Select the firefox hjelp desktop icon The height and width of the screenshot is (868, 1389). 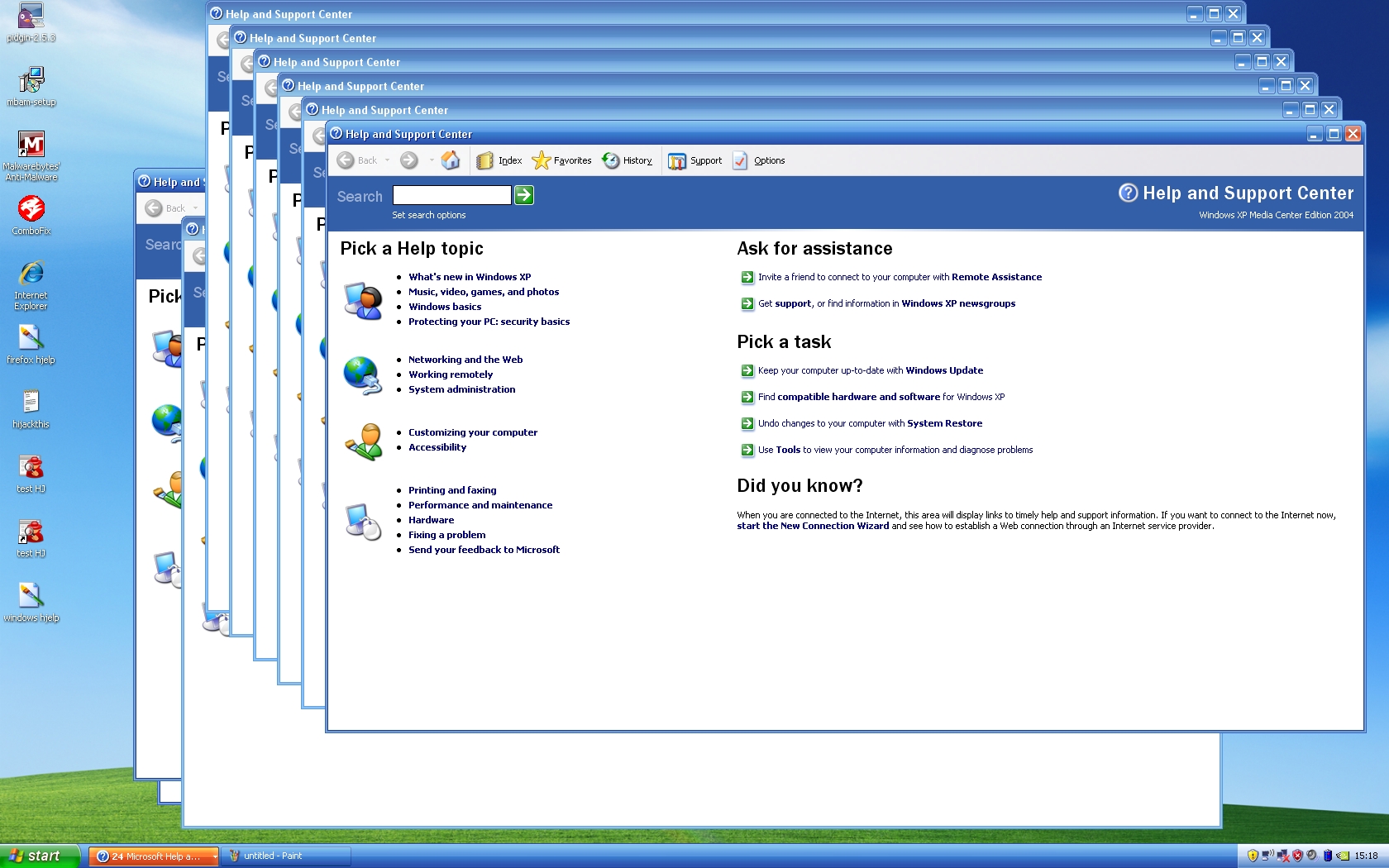tap(31, 345)
